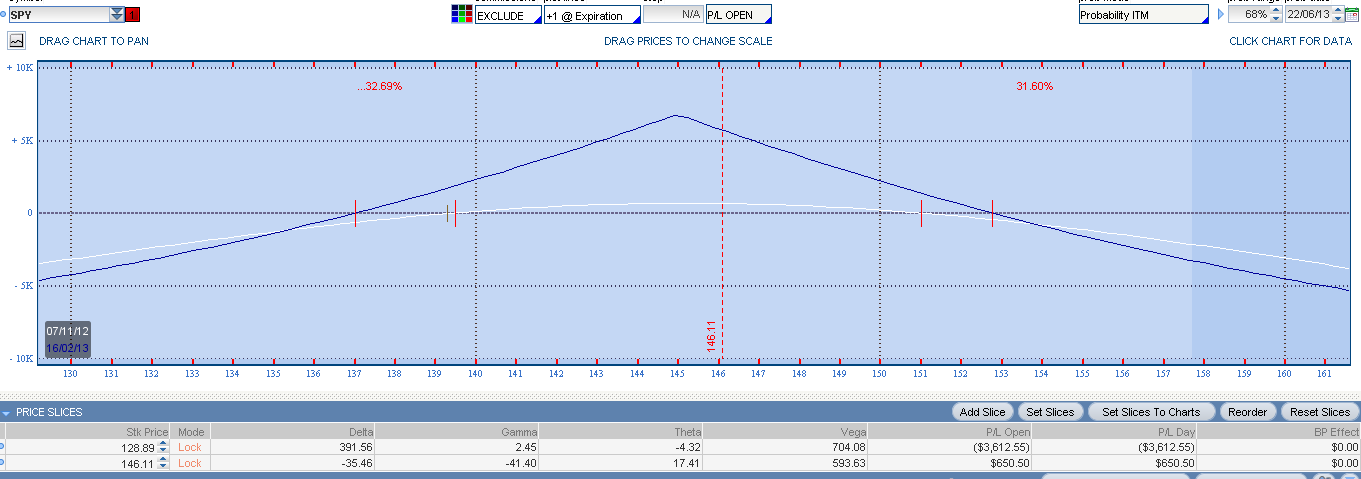Collapse the PRICE SLICES section

tap(8, 412)
